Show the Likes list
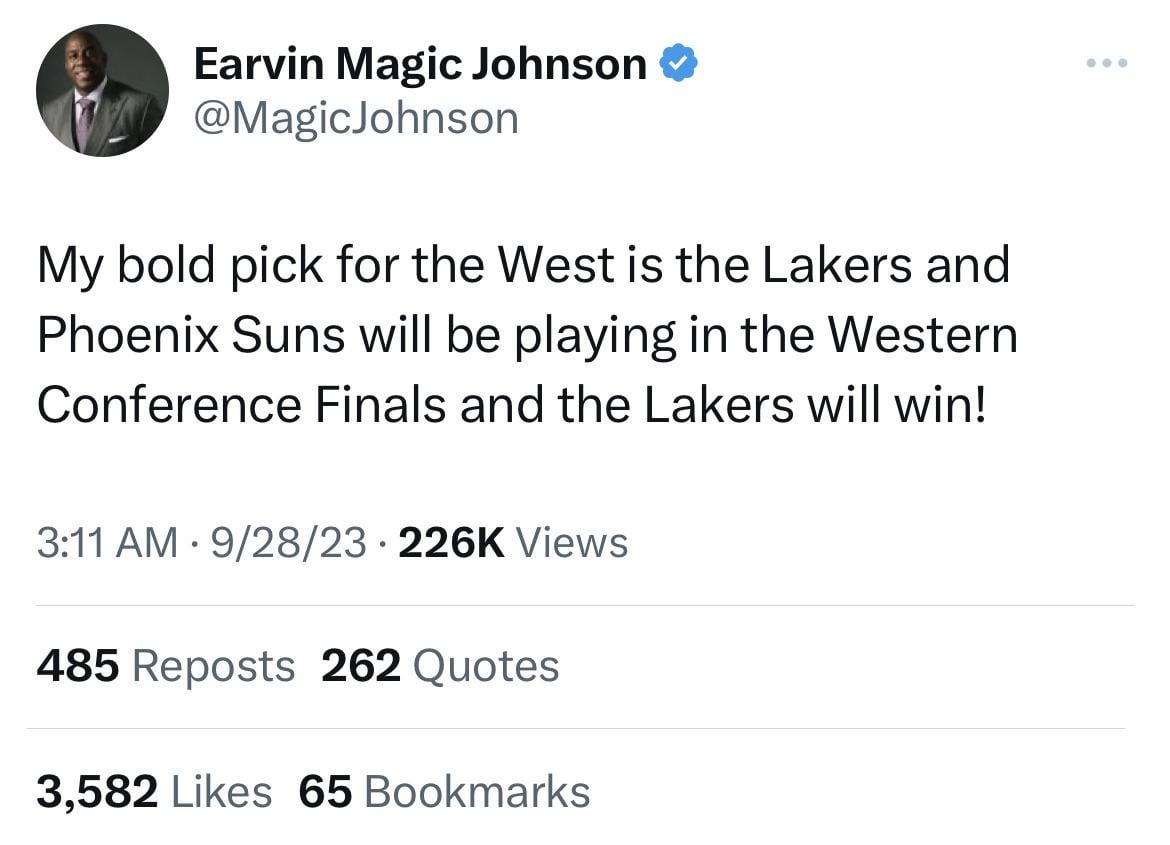1170x845 pixels. (221, 791)
